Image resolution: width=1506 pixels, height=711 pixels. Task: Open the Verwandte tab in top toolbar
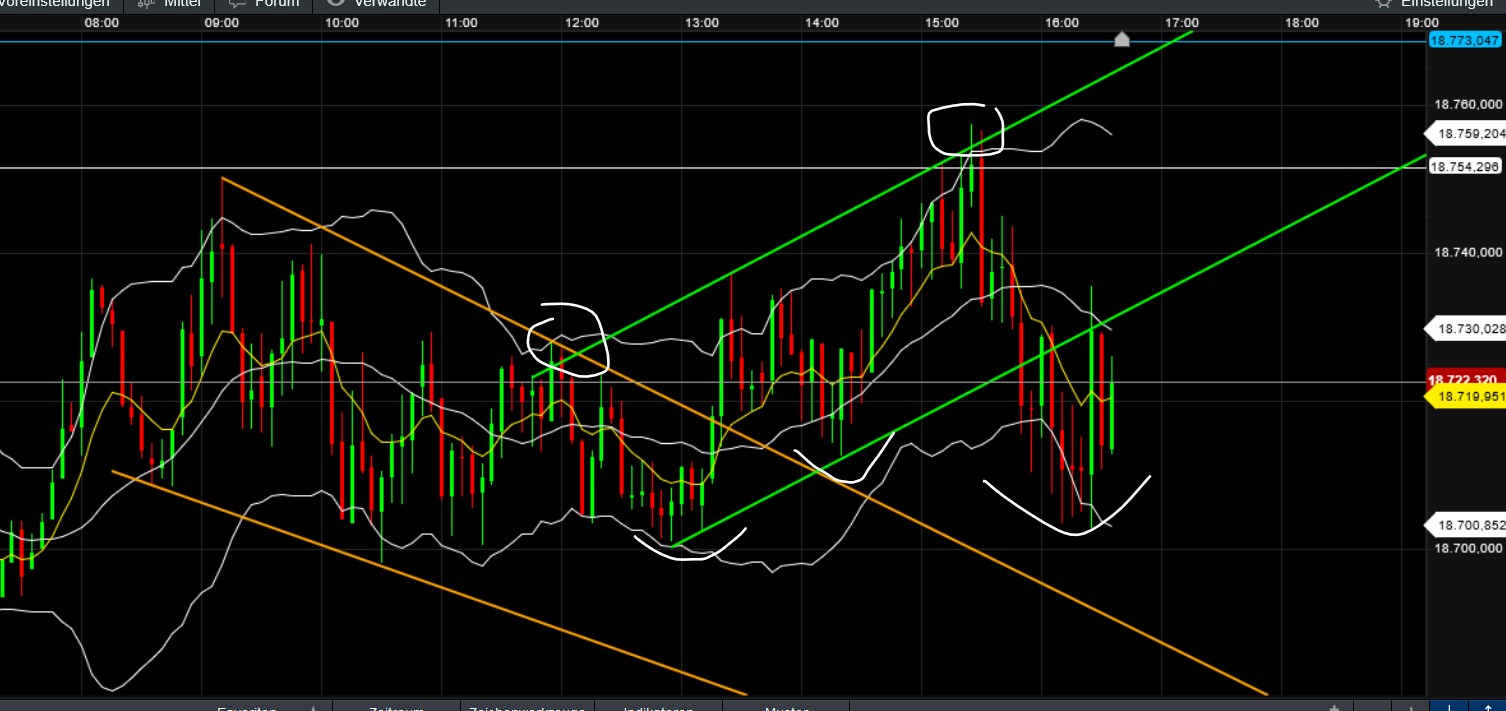coord(376,4)
